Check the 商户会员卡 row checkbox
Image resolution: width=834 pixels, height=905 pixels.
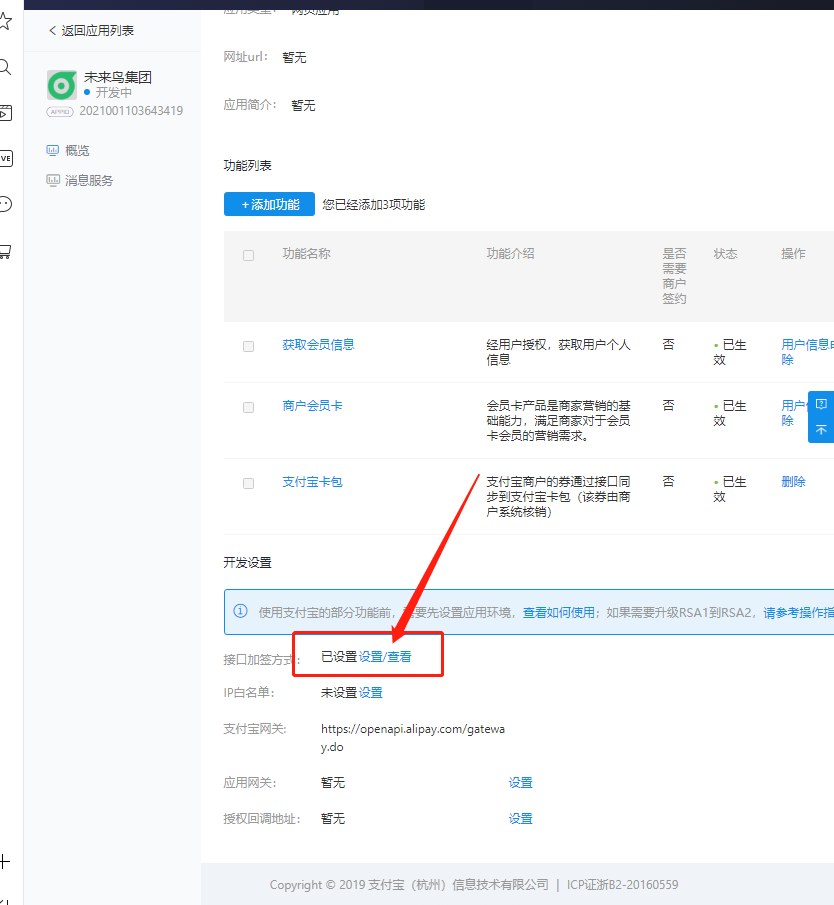click(x=249, y=407)
